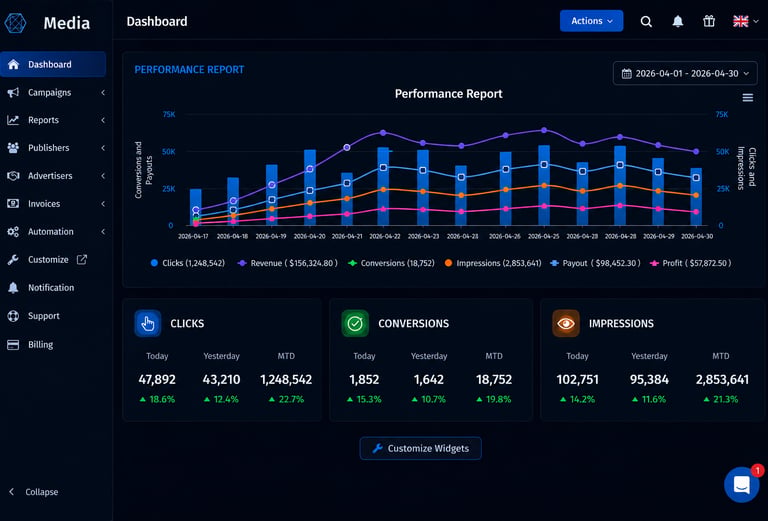The height and width of the screenshot is (521, 768).
Task: Expand the Reports submenu chevron
Action: coord(103,120)
